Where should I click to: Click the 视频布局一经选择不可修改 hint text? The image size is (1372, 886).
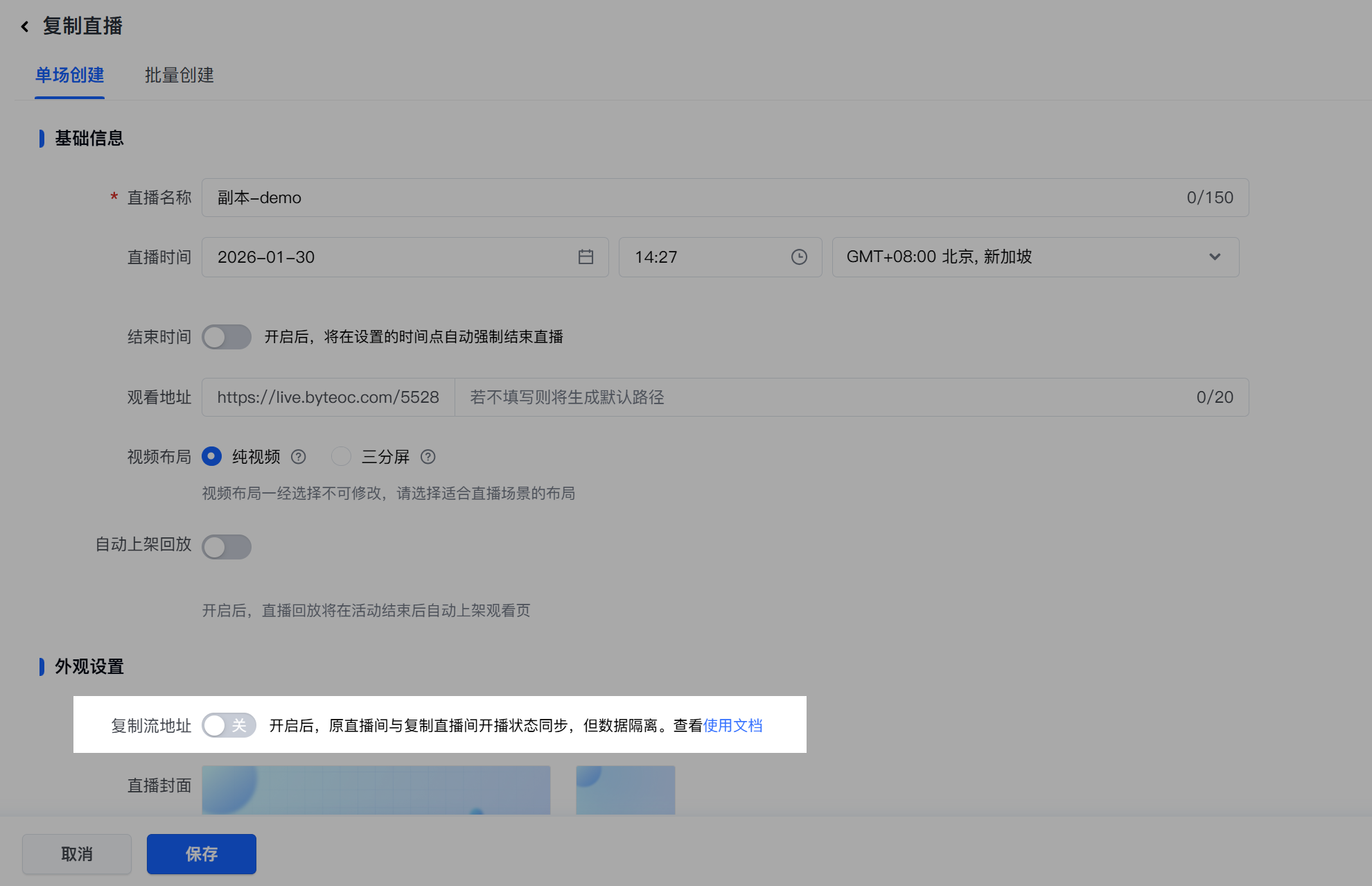389,493
